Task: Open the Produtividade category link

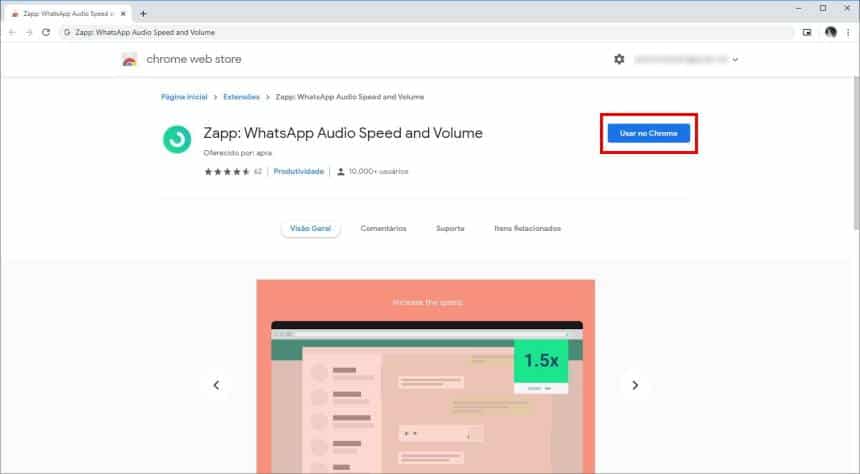Action: [299, 172]
